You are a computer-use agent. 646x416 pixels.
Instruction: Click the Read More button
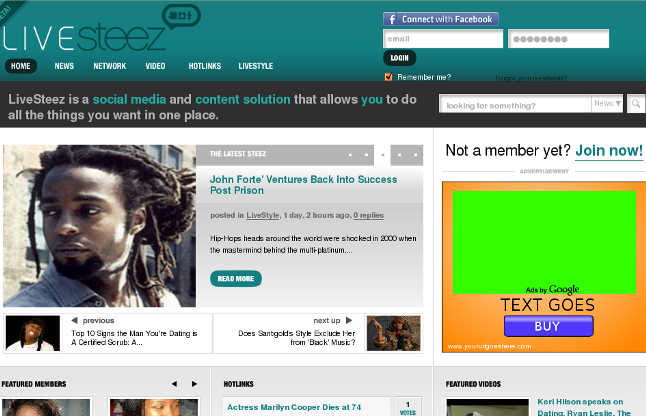coord(235,278)
